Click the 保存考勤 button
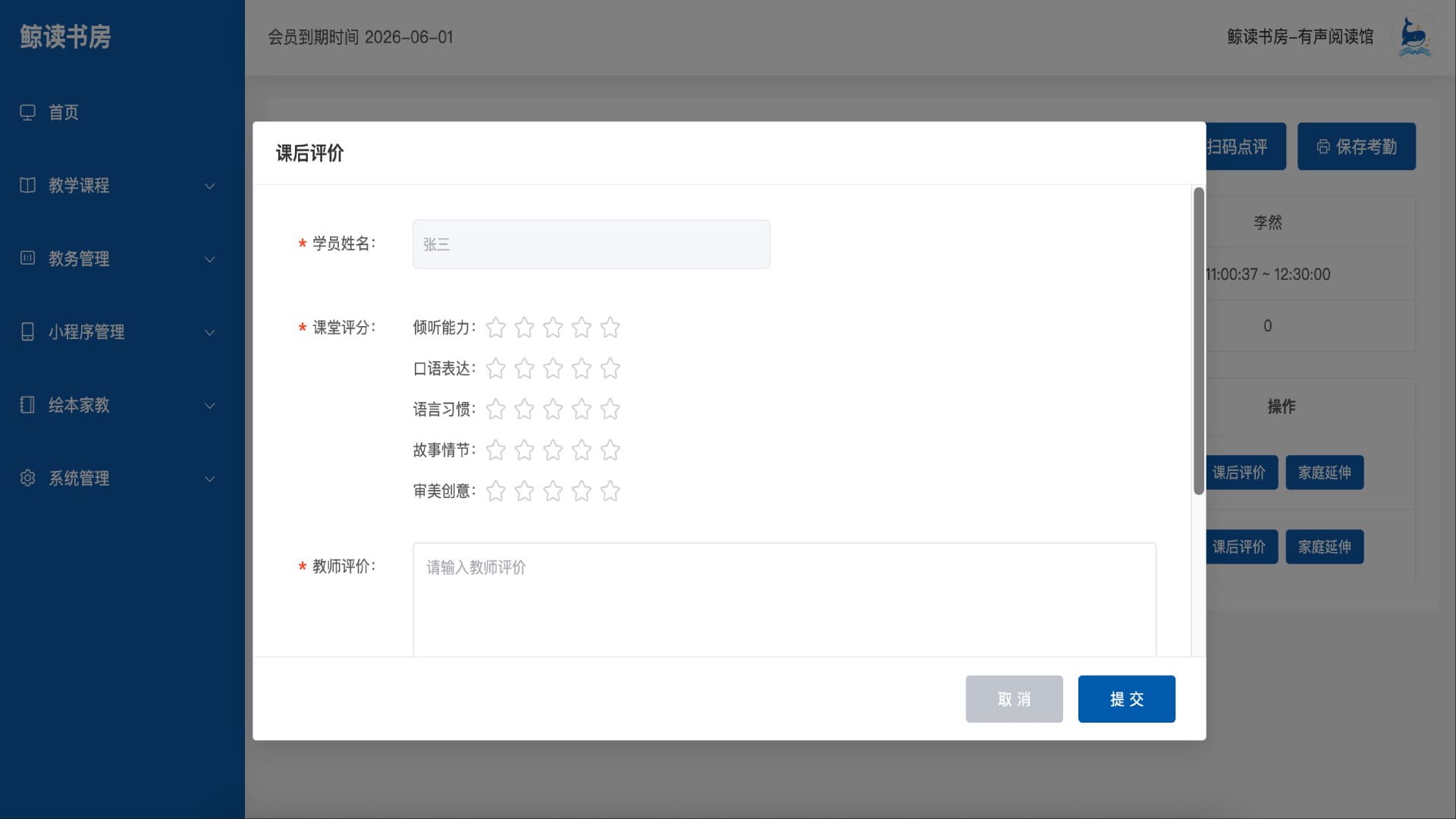1456x819 pixels. [x=1356, y=146]
